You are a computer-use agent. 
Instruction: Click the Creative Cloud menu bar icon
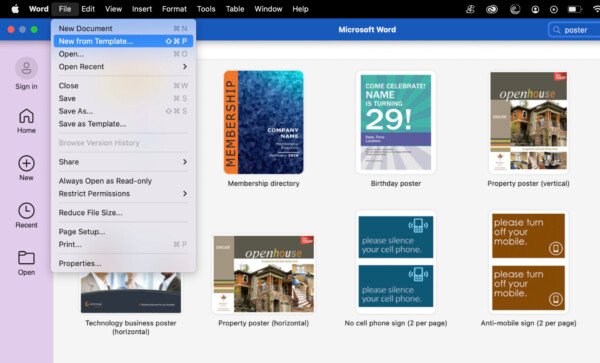coord(492,9)
